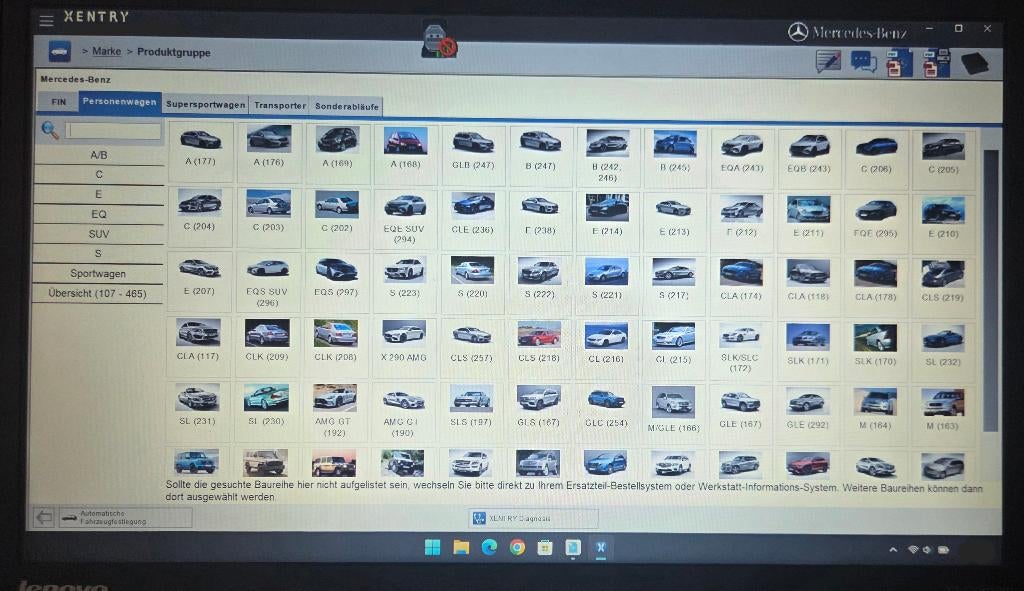Select the Transporter tab
Image resolution: width=1024 pixels, height=591 pixels.
tap(280, 105)
